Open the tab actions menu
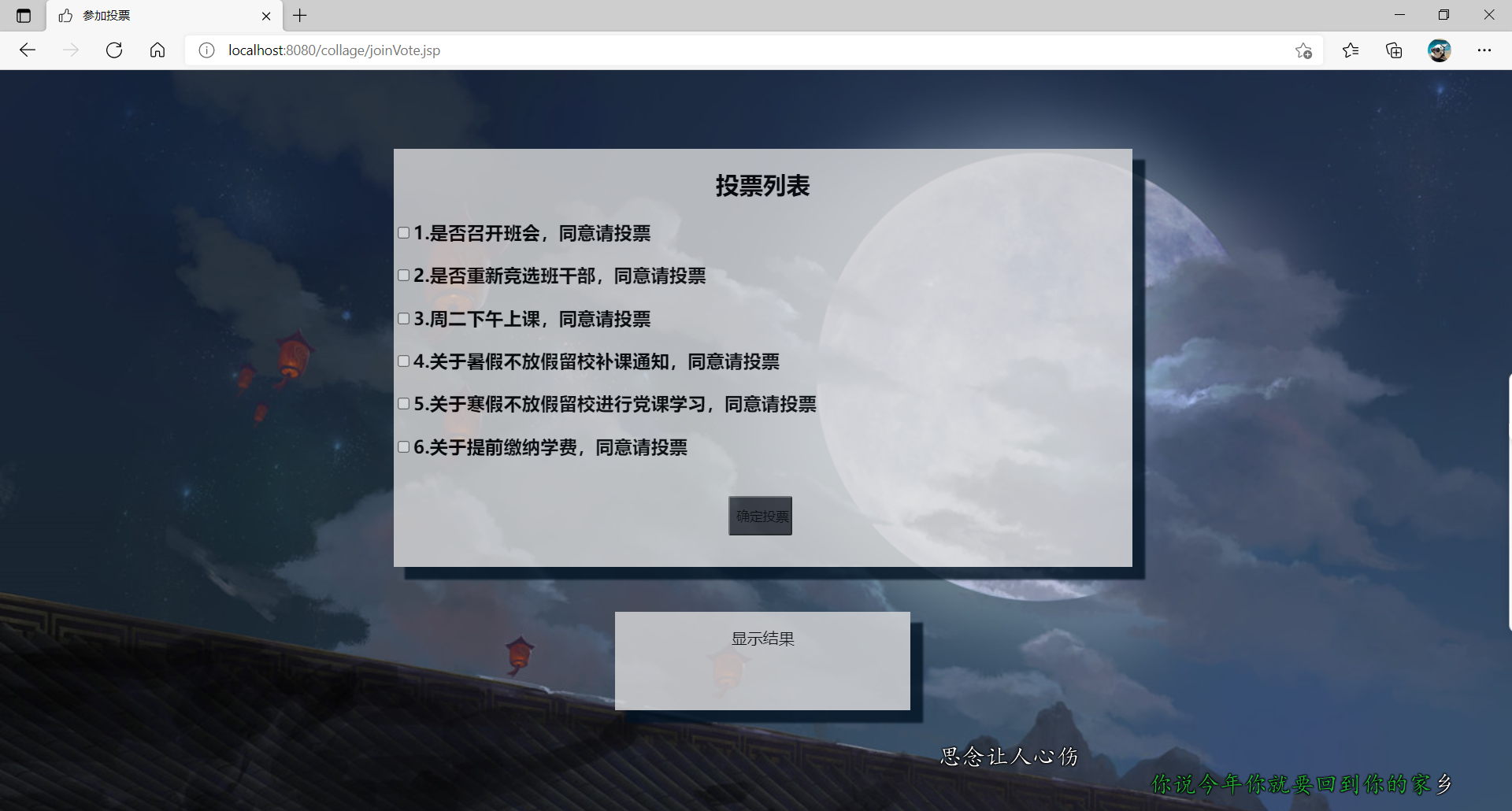Viewport: 1512px width, 811px height. tap(24, 16)
